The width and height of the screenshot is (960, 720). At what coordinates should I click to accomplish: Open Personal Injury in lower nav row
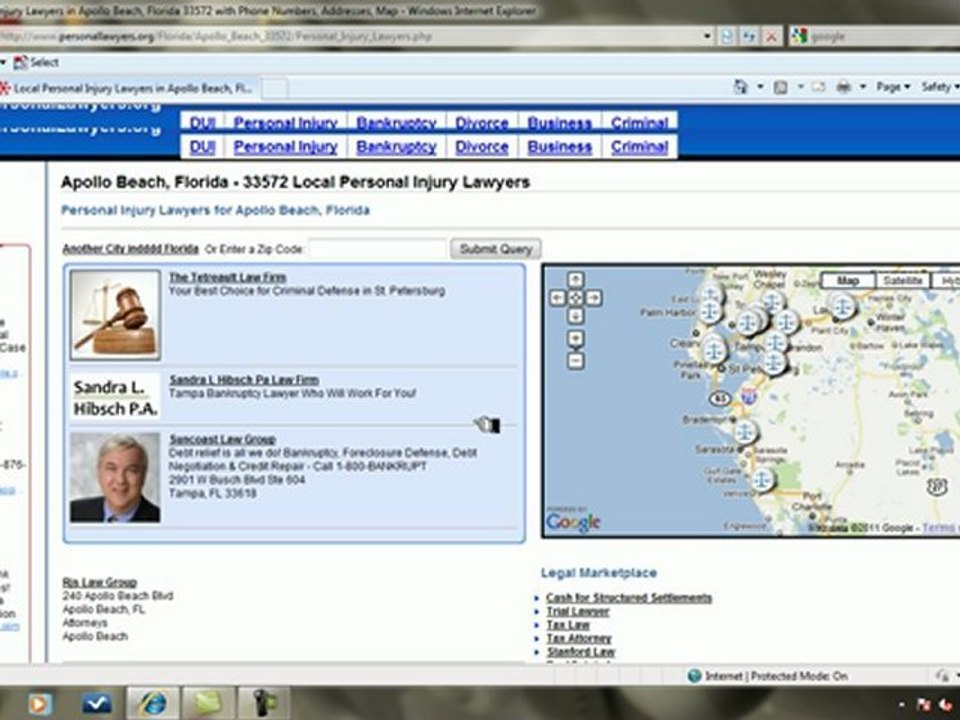(x=285, y=147)
